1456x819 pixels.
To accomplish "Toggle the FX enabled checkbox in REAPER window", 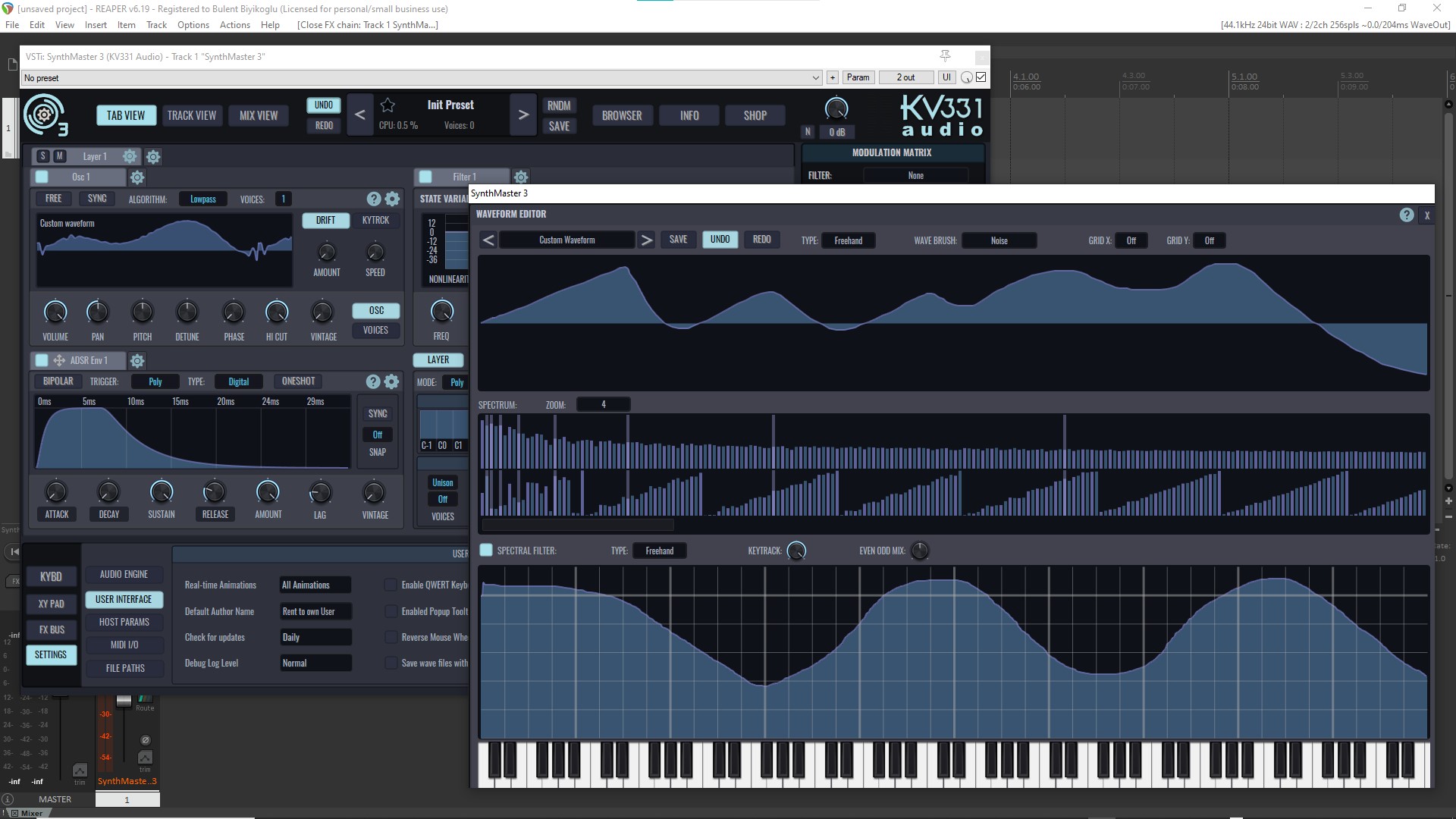I will [981, 77].
